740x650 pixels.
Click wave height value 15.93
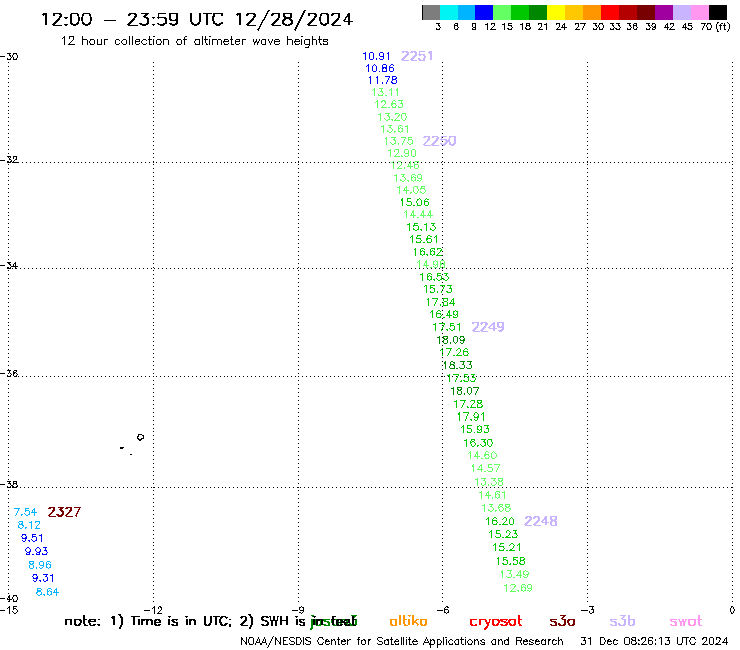pos(475,430)
